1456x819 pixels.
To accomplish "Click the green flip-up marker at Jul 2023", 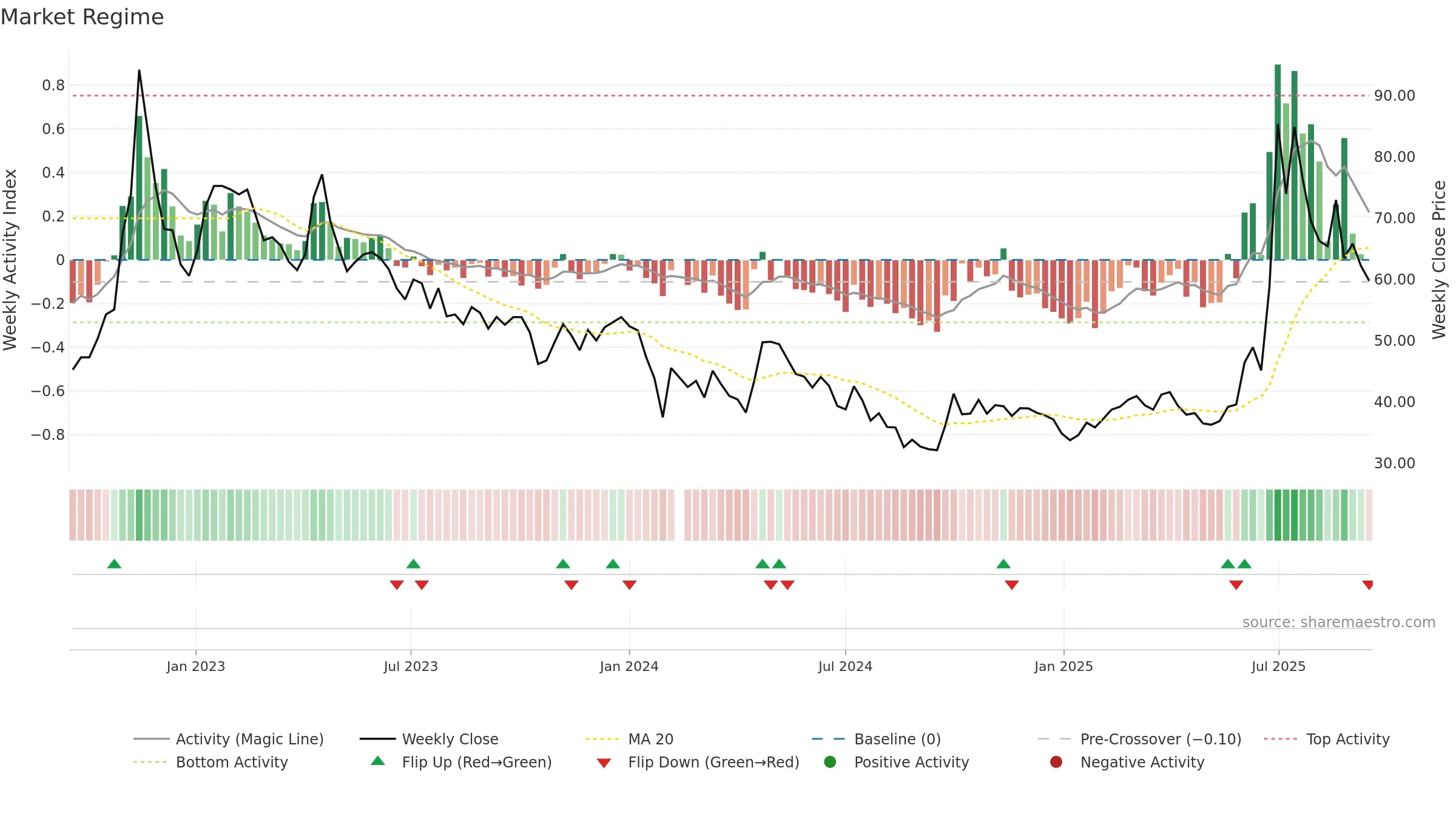I will pos(413,564).
